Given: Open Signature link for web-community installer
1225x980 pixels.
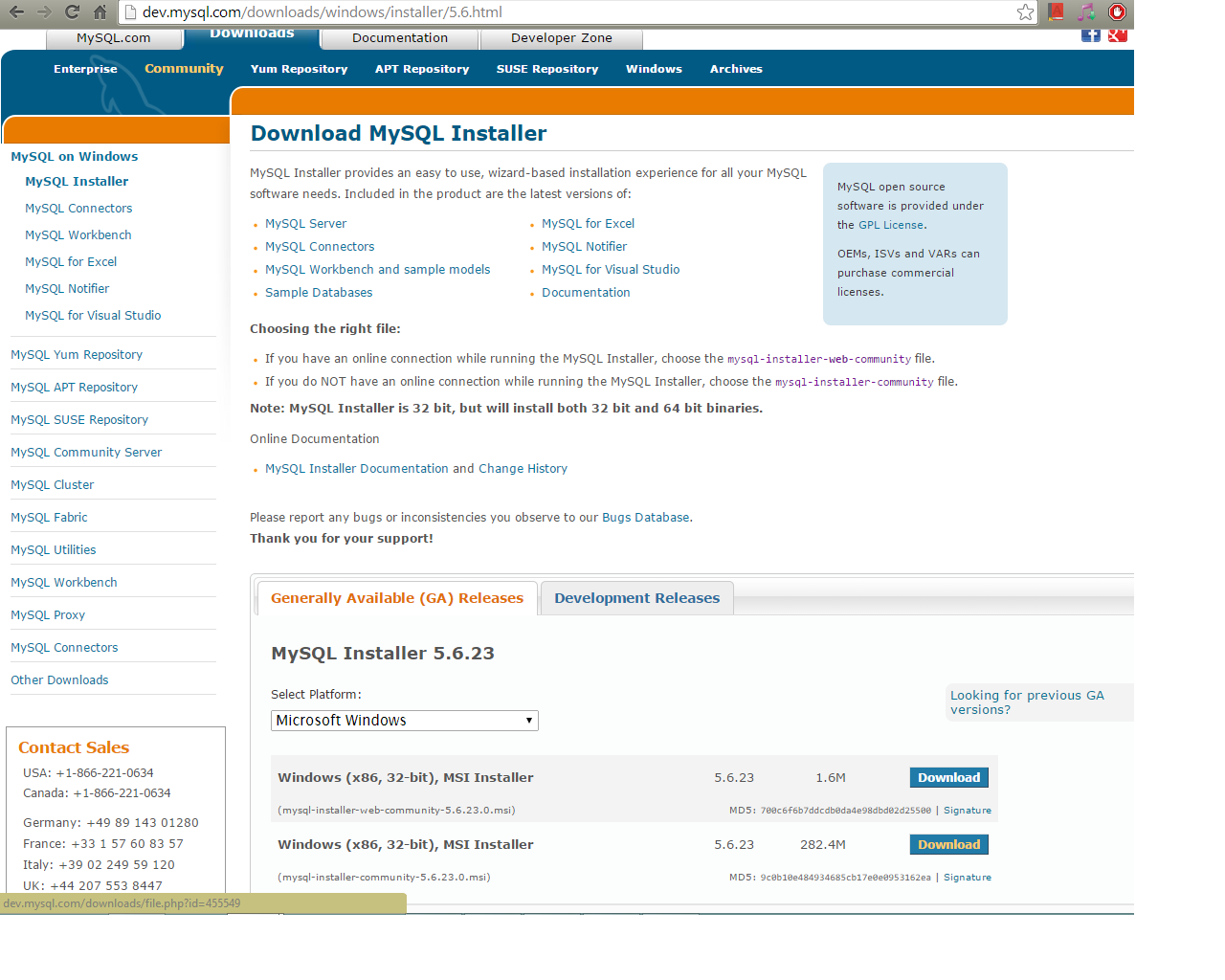Looking at the screenshot, I should [968, 811].
